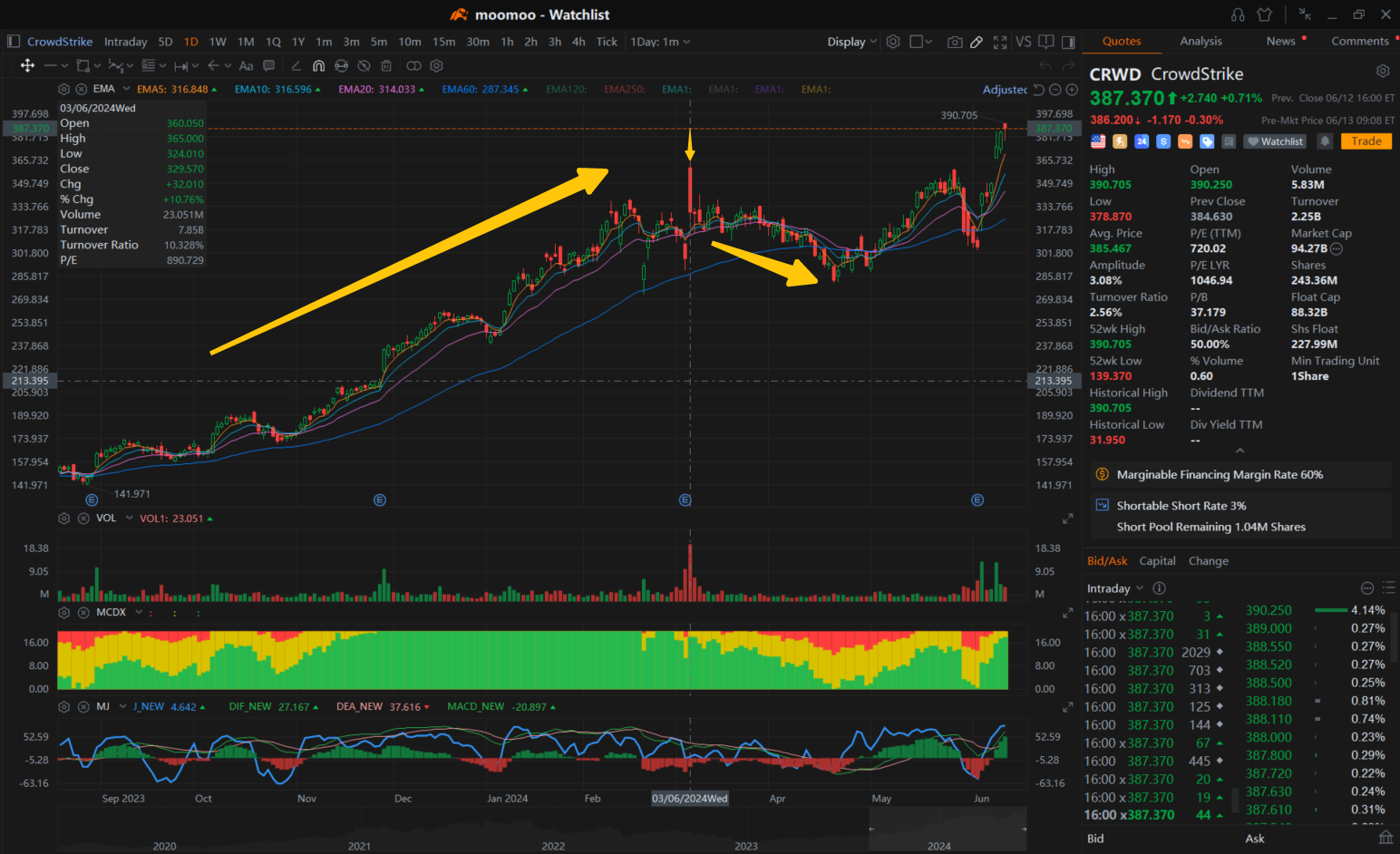Viewport: 1400px width, 854px height.
Task: Open the text annotation tool (Aa)
Action: click(246, 65)
